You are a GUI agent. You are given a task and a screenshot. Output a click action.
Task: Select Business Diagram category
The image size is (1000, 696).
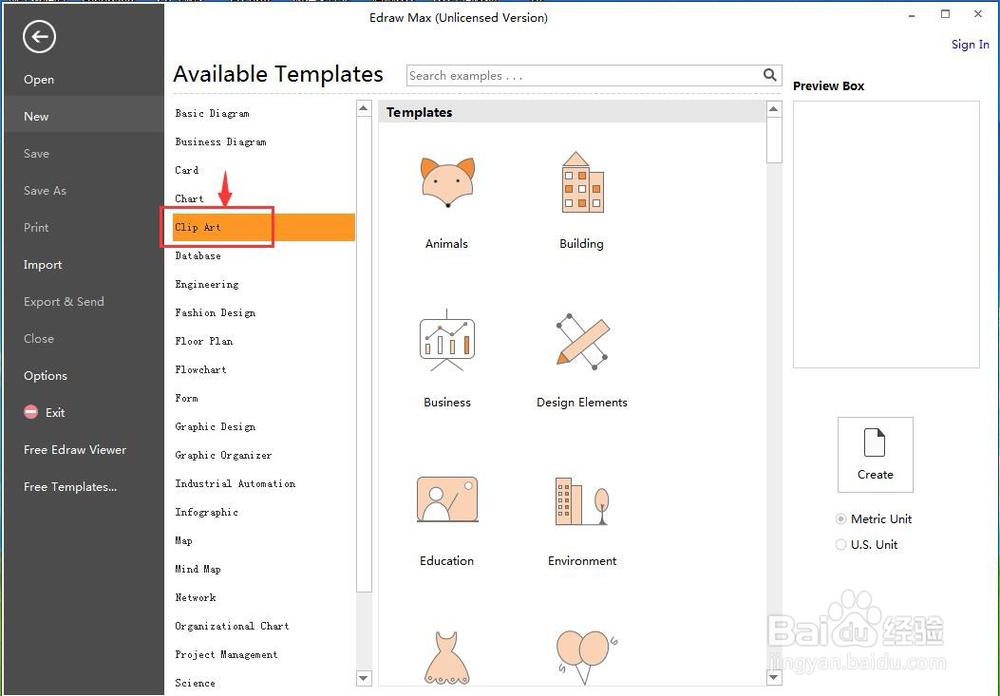(x=221, y=142)
